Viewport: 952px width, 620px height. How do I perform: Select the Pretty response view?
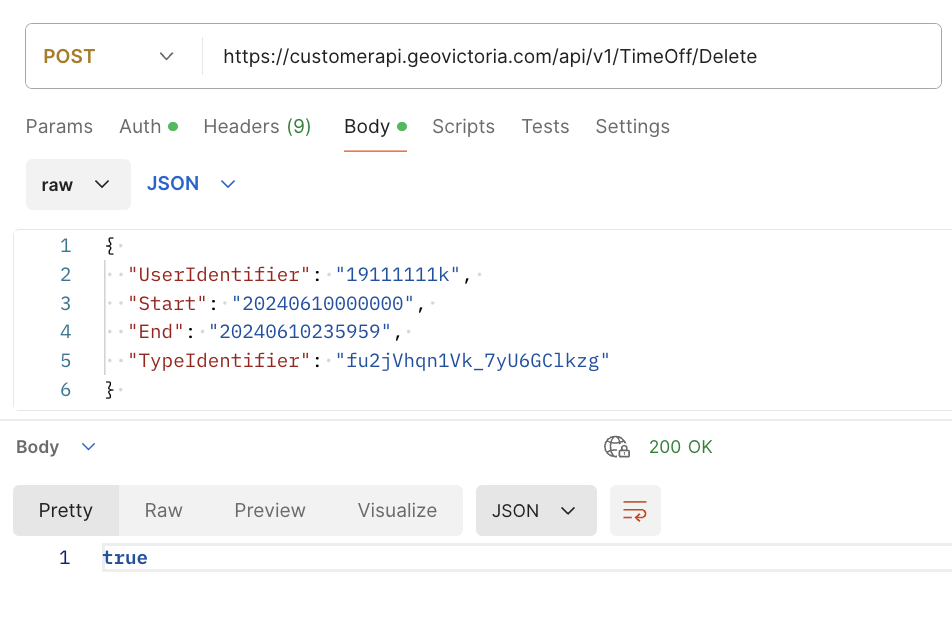pyautogui.click(x=66, y=511)
